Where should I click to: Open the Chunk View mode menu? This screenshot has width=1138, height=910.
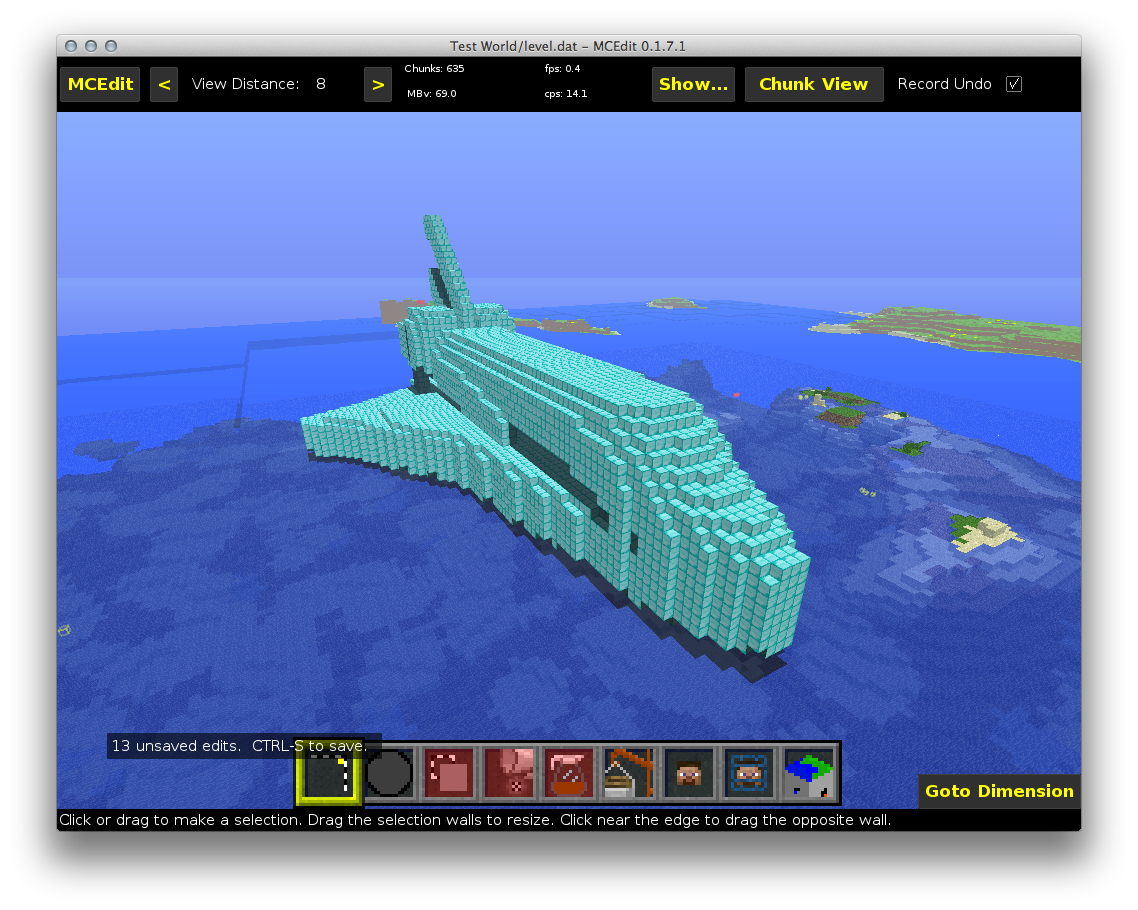click(813, 84)
